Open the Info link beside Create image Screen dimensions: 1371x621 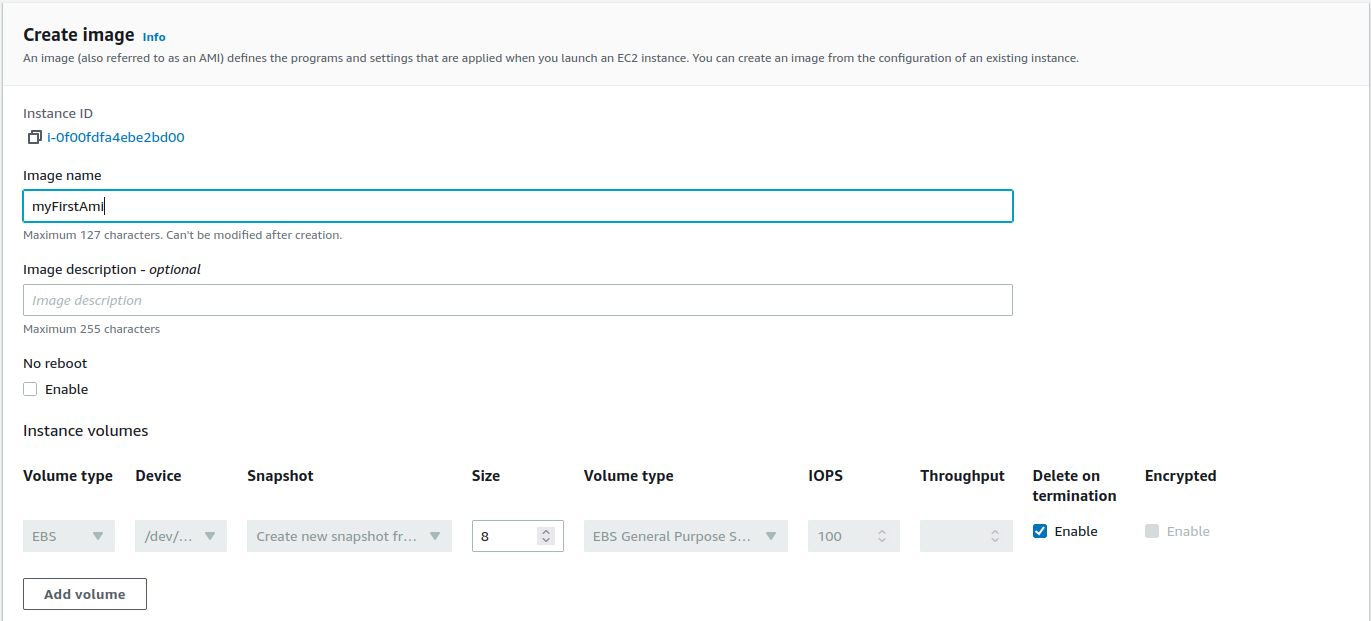[x=154, y=37]
